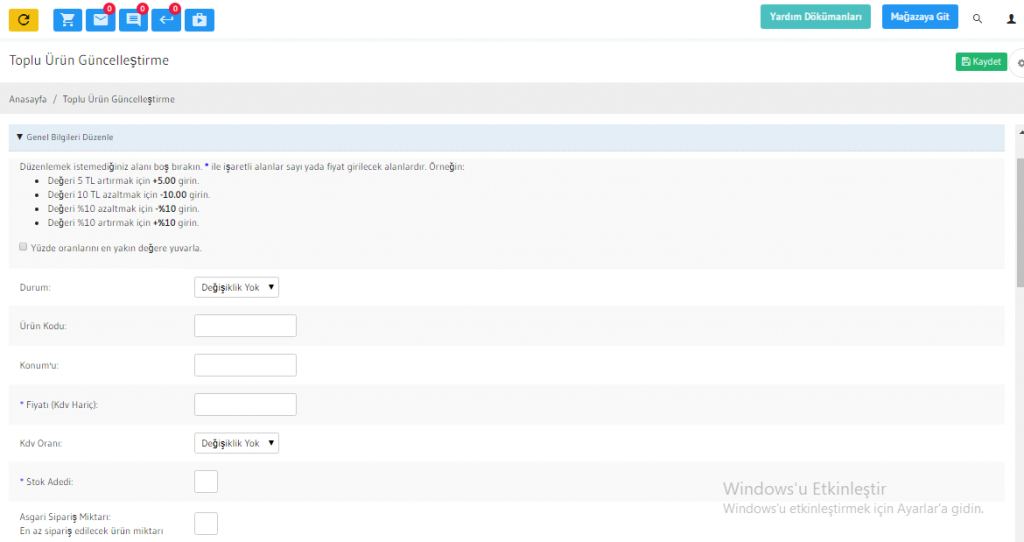
Task: Open the mail envelope notifications
Action: click(99, 19)
